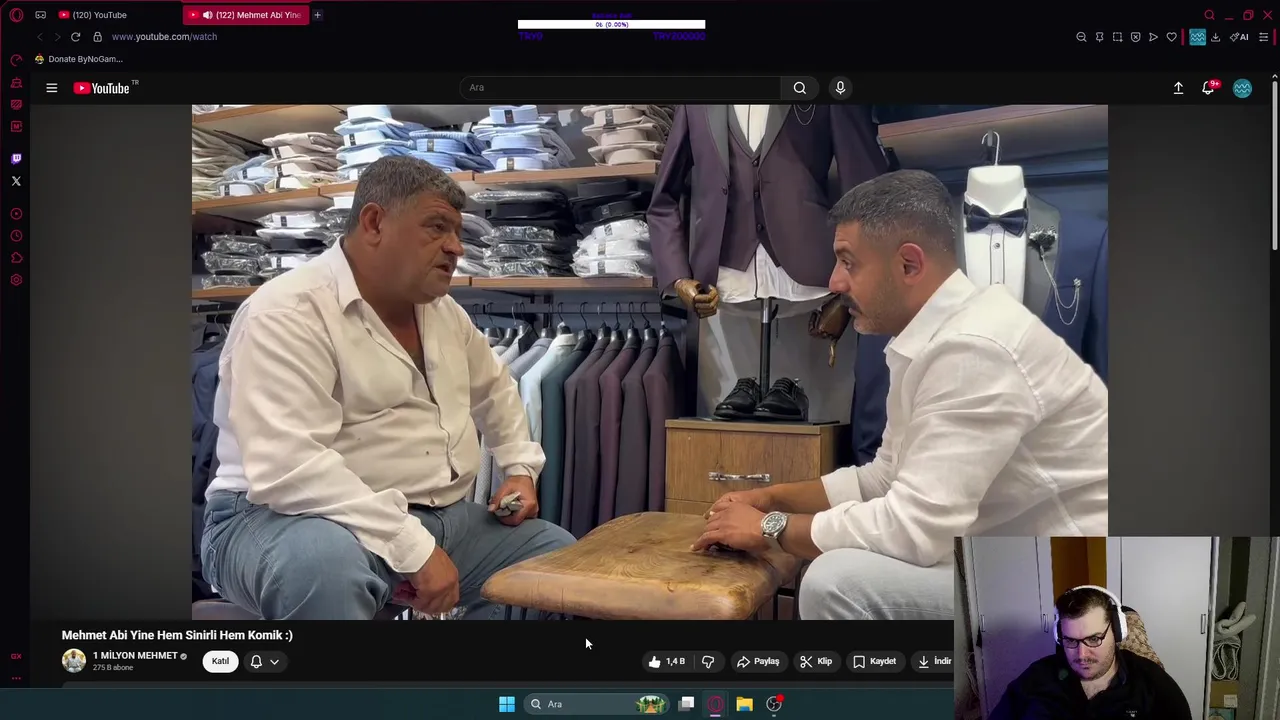Image resolution: width=1280 pixels, height=720 pixels.
Task: Open YouTube notifications bell
Action: (1208, 88)
